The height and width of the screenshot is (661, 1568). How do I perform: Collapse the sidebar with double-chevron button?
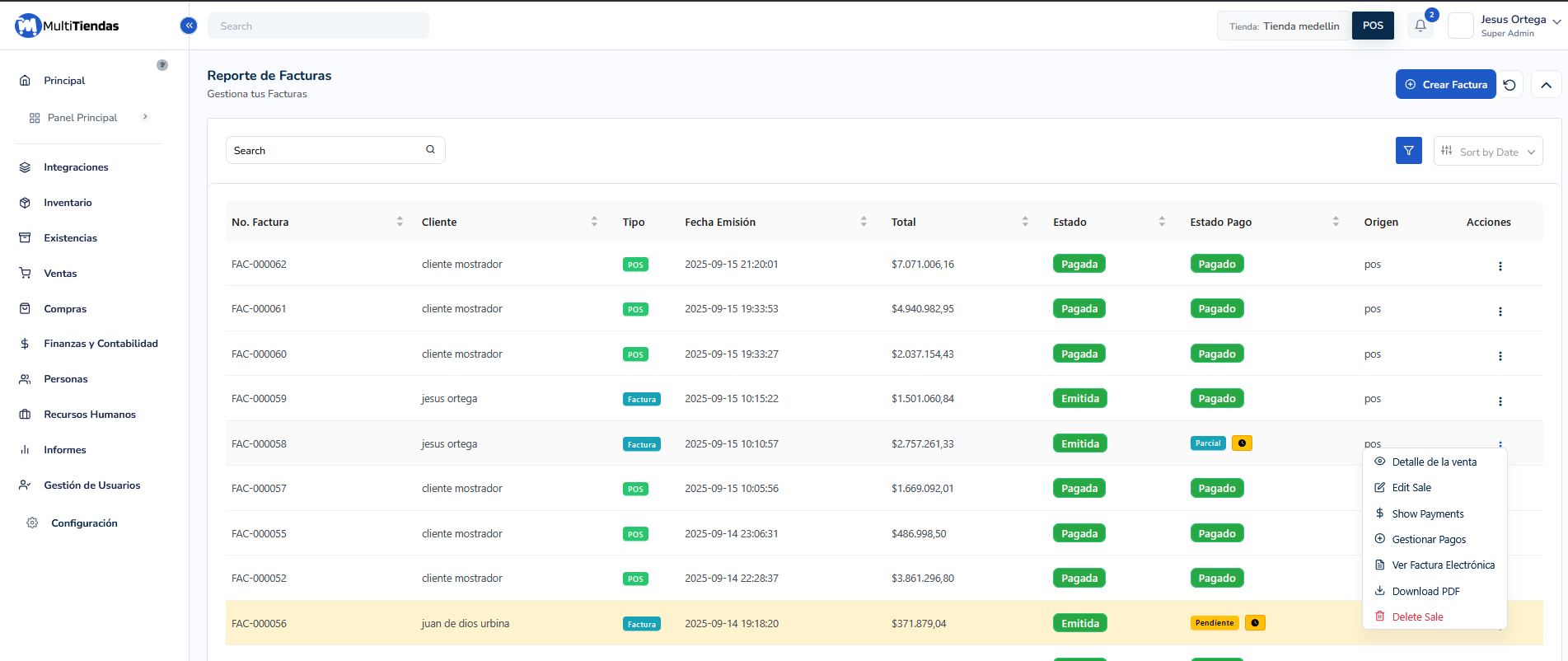point(189,26)
